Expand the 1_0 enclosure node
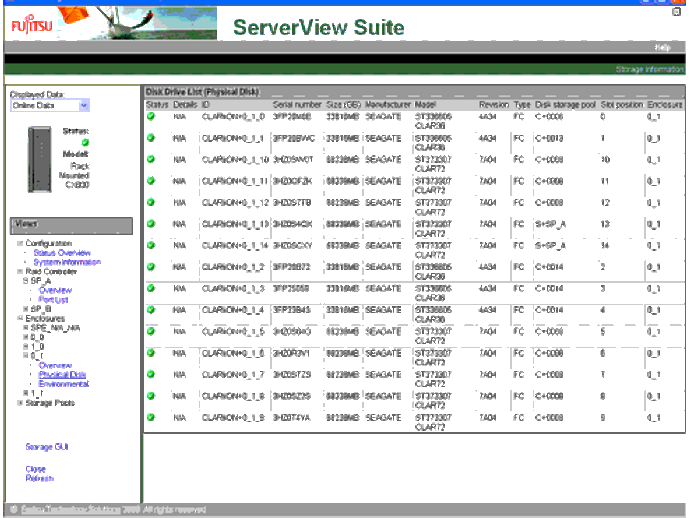This screenshot has height=518, width=690. coord(26,346)
